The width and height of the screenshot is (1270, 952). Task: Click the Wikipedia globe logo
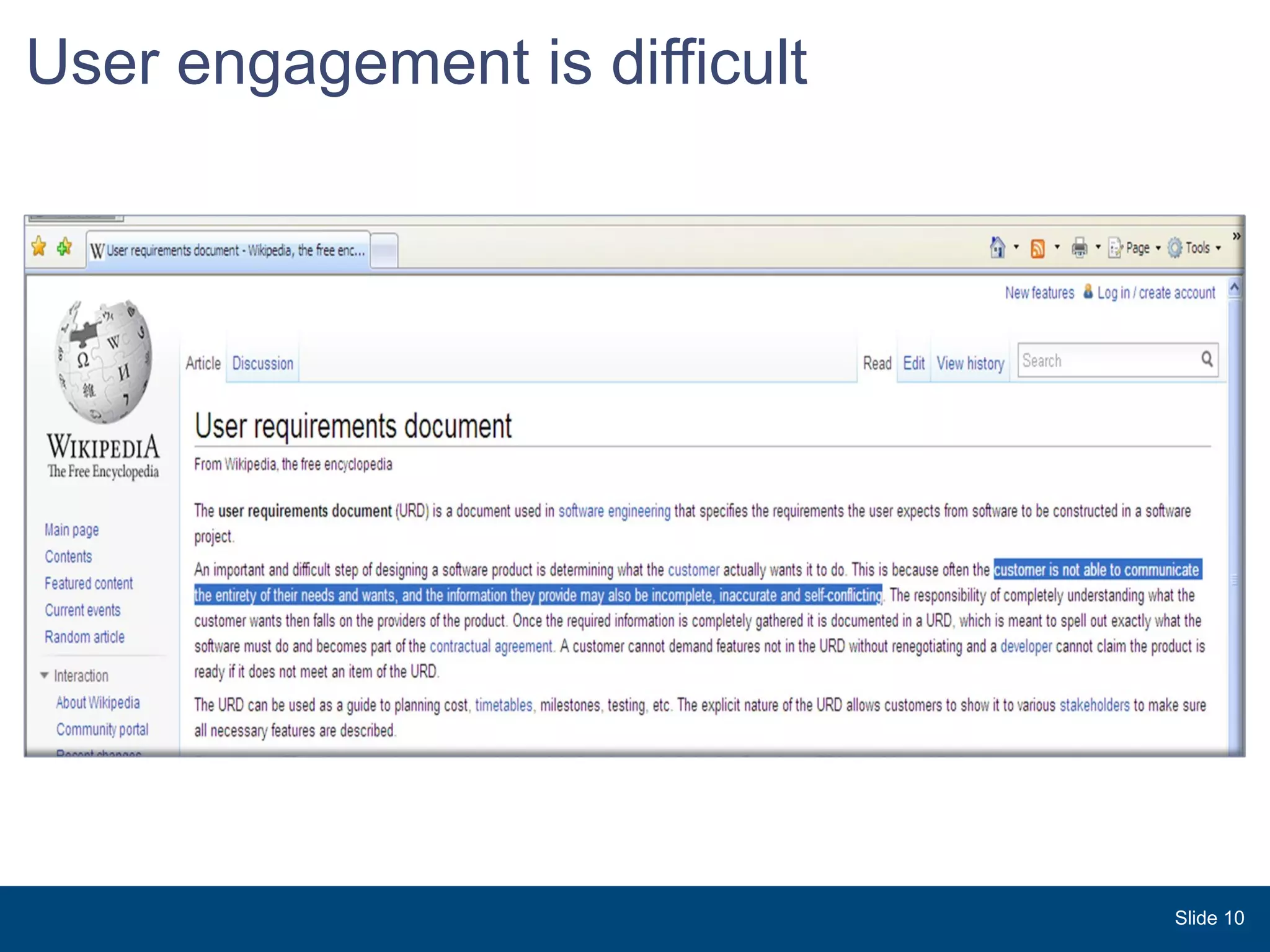point(103,363)
